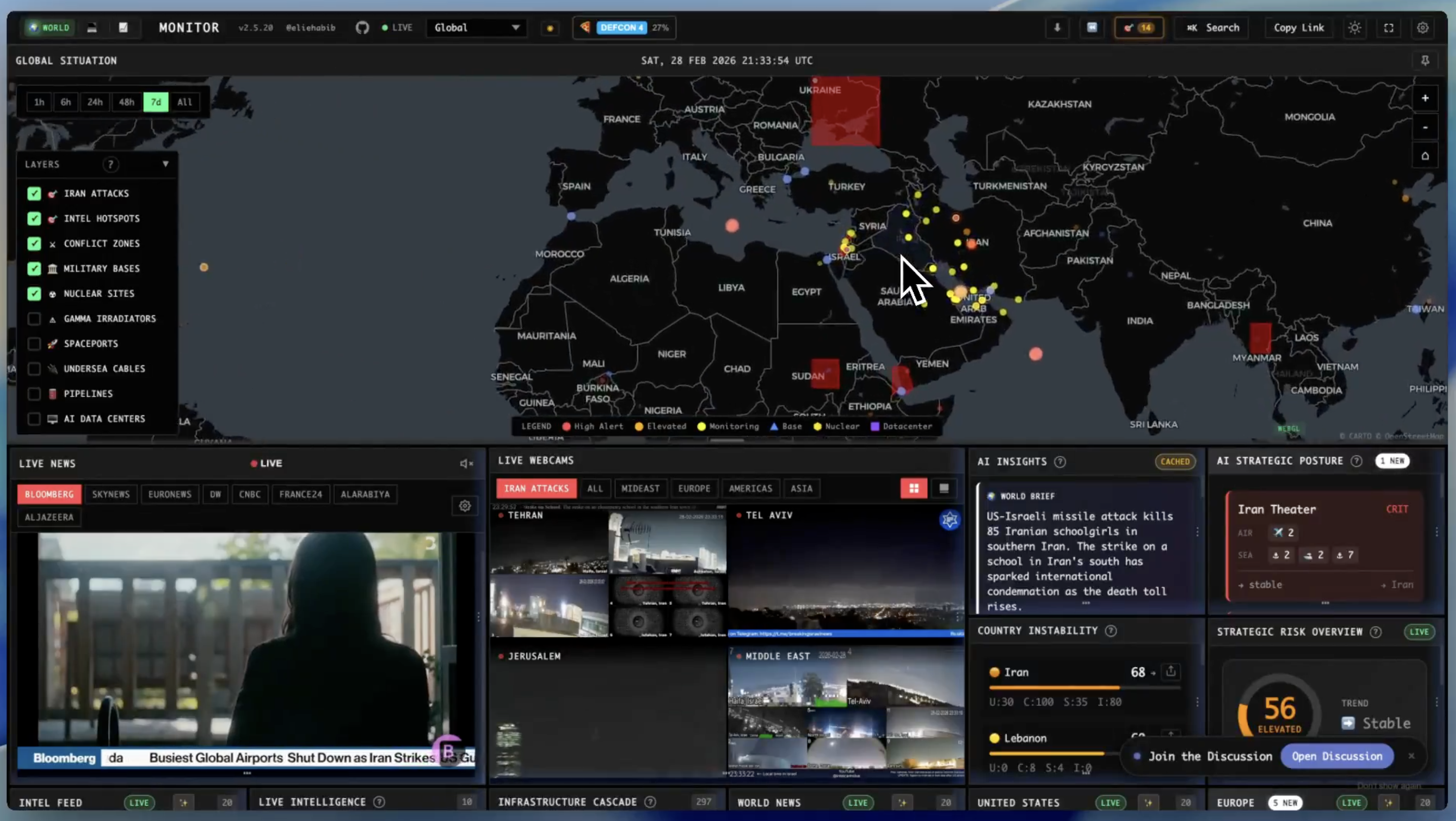The width and height of the screenshot is (1456, 821).
Task: Click the download arrow icon in header
Action: [x=1056, y=28]
